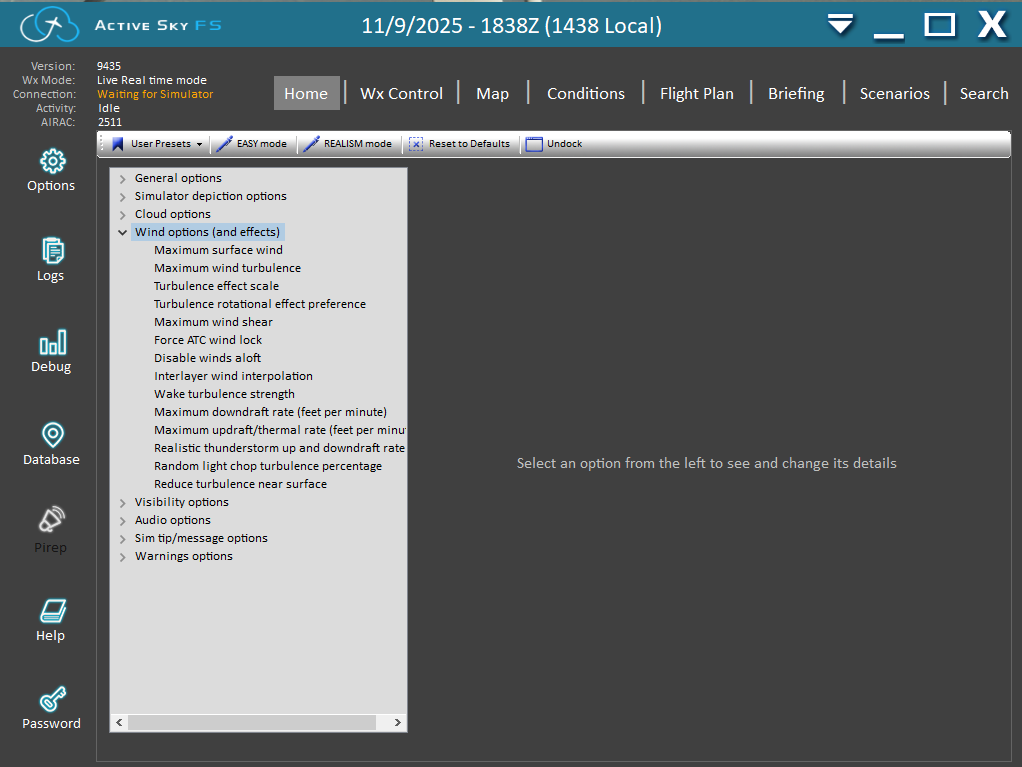Expand the Visibility options tree node
1022x767 pixels.
(122, 502)
